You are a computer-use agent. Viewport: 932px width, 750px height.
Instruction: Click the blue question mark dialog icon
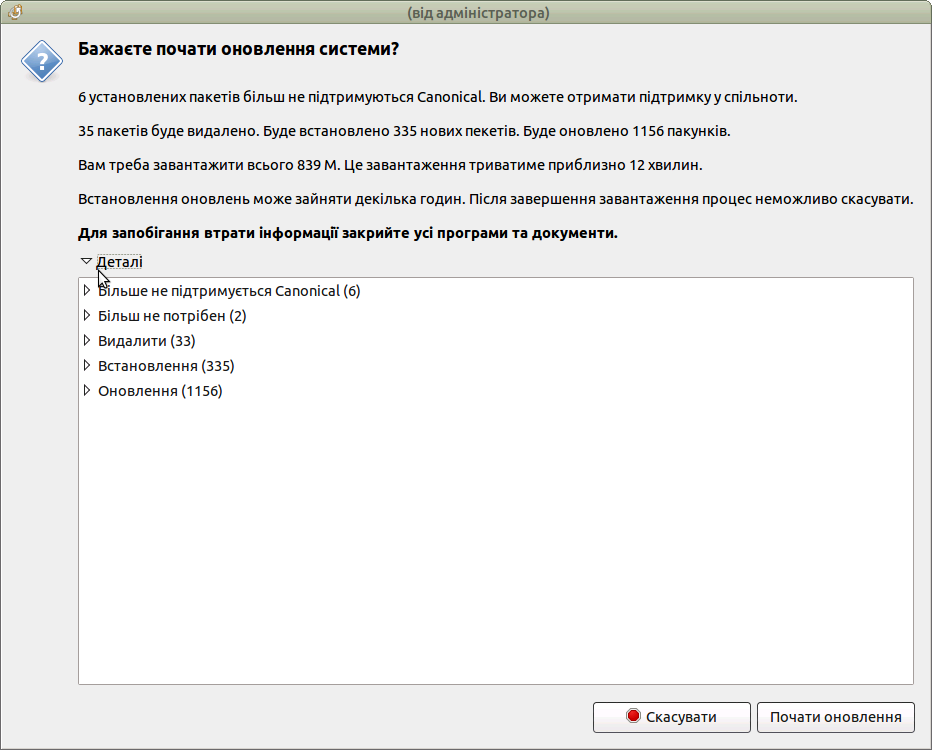click(x=42, y=61)
